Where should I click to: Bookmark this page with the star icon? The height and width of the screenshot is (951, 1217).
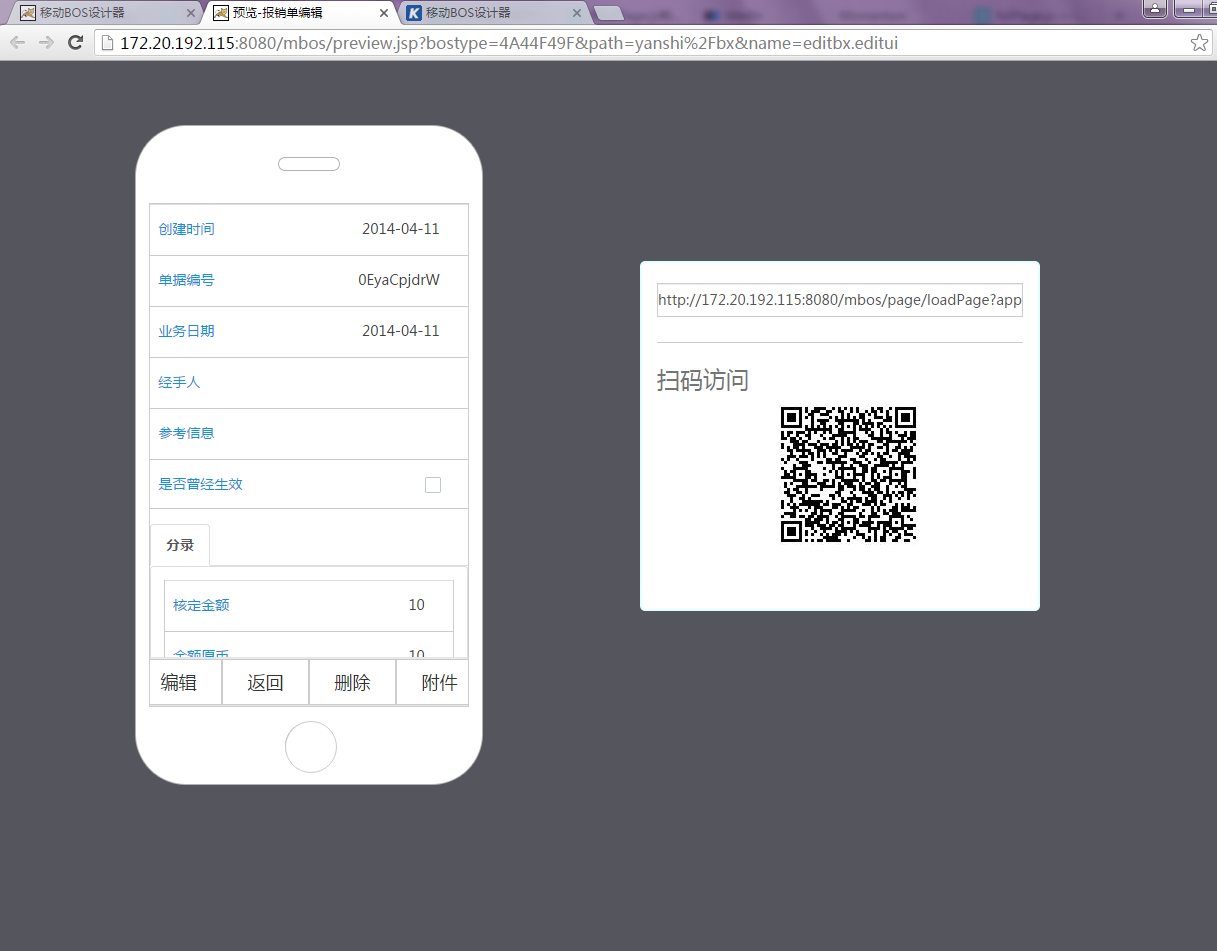click(x=1199, y=42)
